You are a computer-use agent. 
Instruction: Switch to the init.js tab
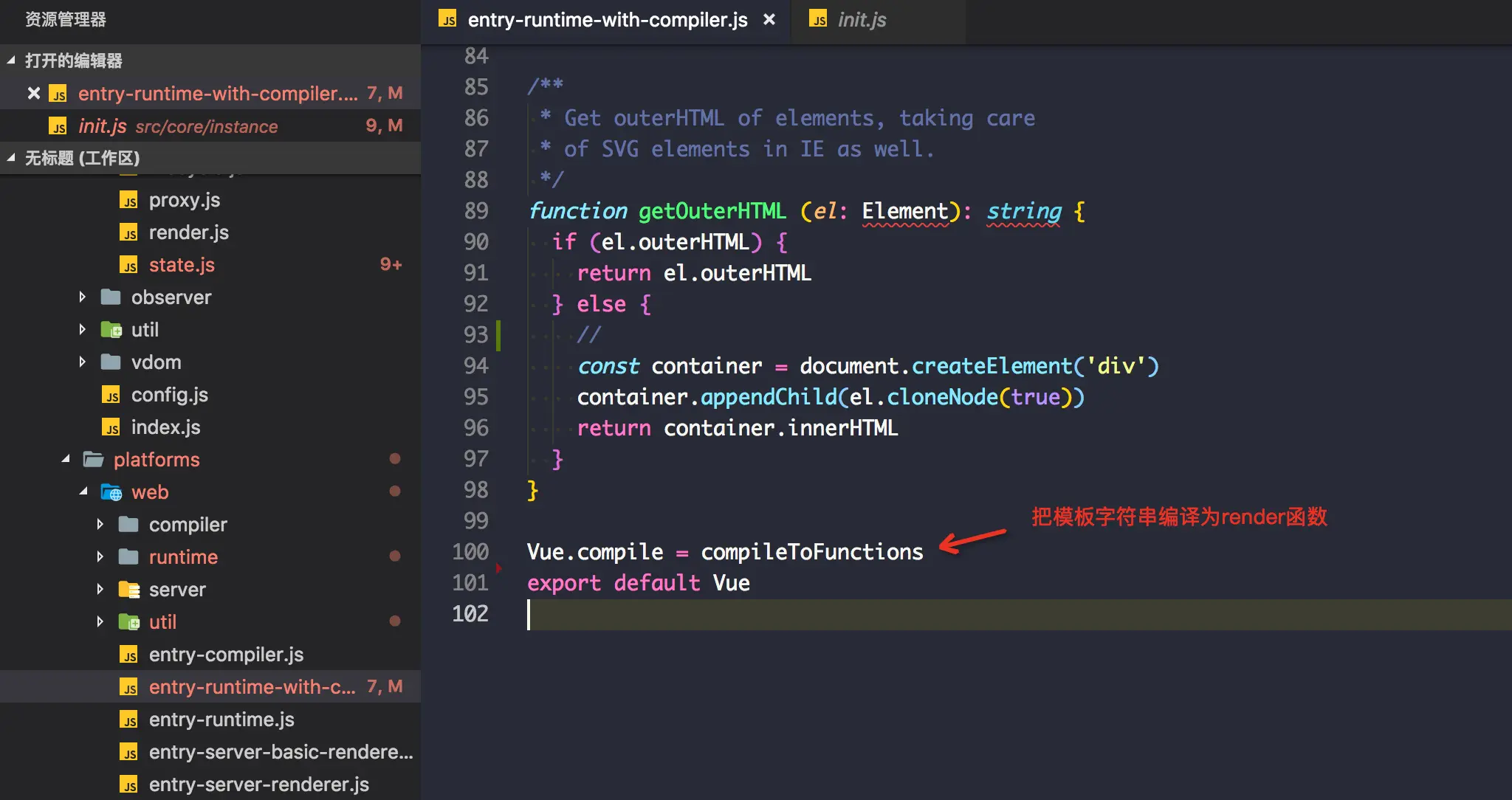(862, 19)
